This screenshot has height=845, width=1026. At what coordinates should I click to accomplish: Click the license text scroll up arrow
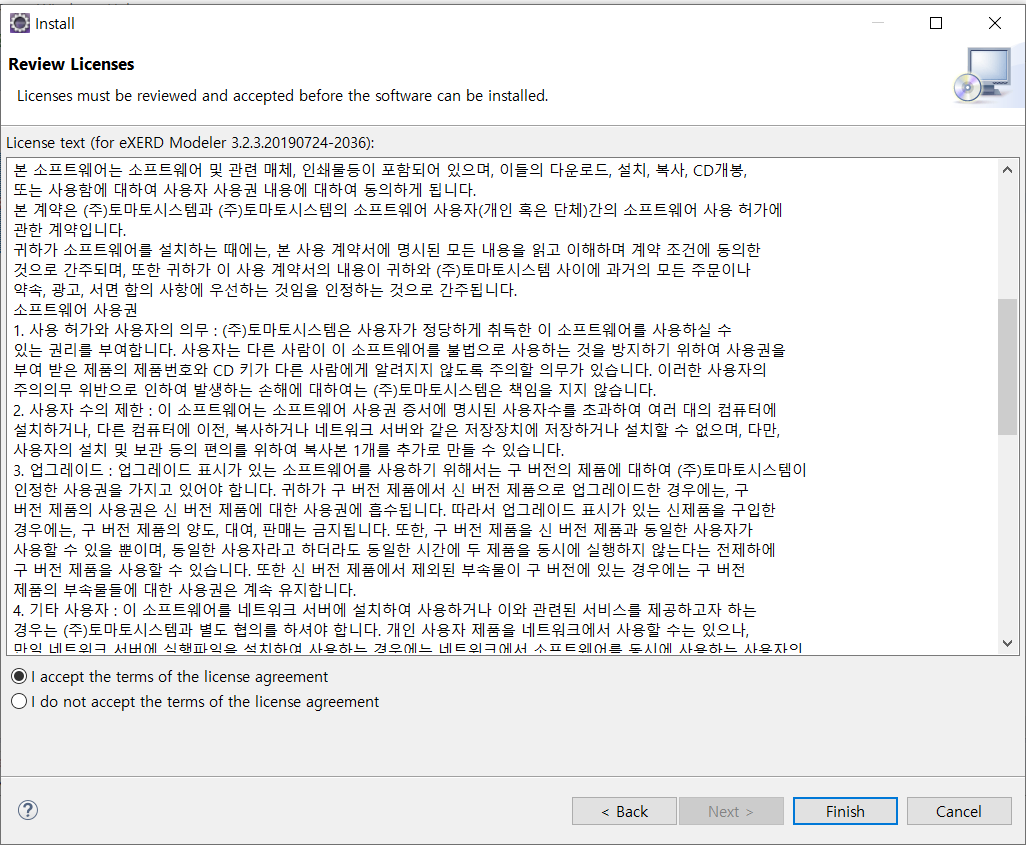1008,170
